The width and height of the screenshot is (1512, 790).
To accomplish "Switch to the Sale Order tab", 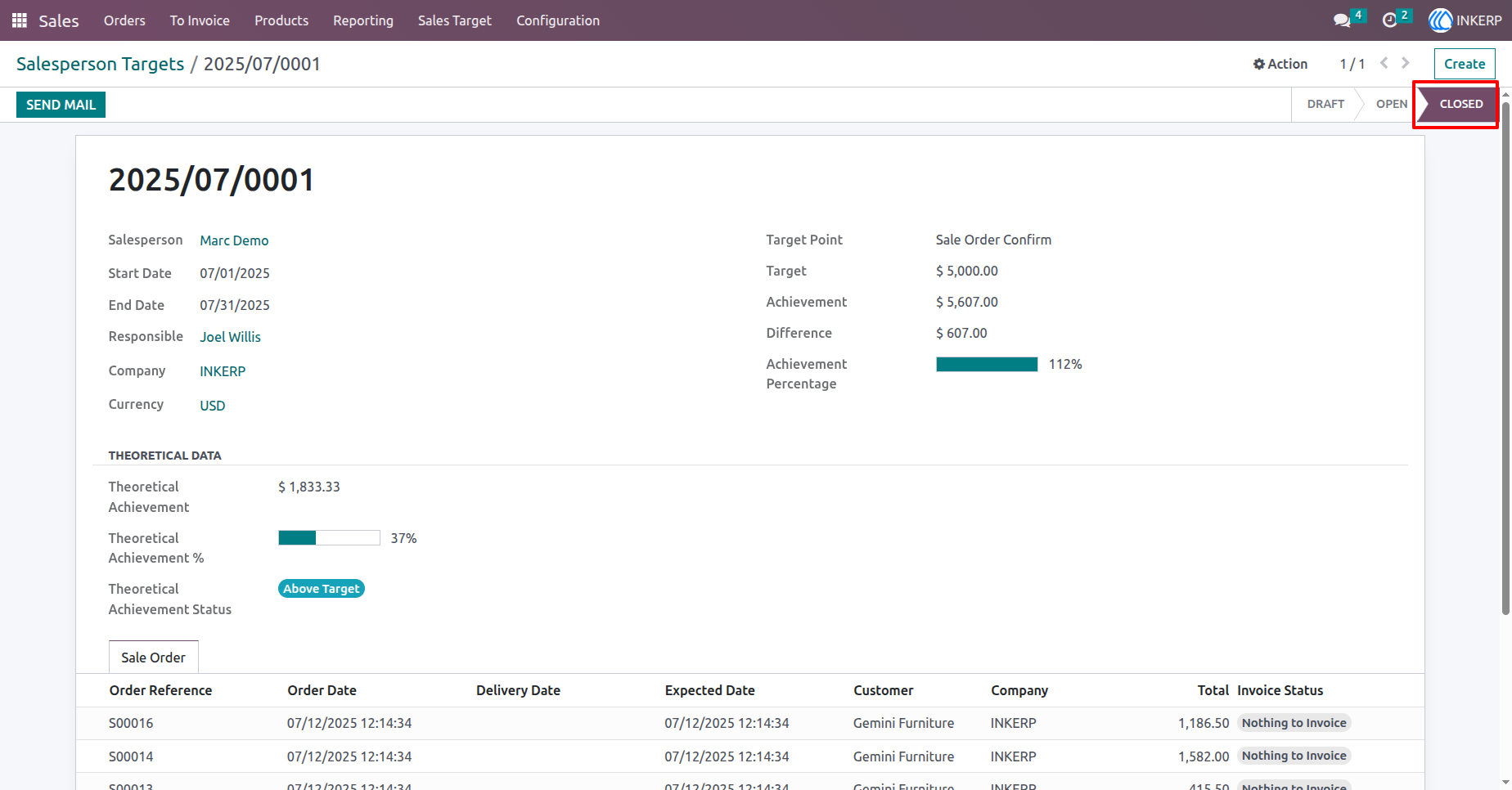I will pyautogui.click(x=154, y=658).
